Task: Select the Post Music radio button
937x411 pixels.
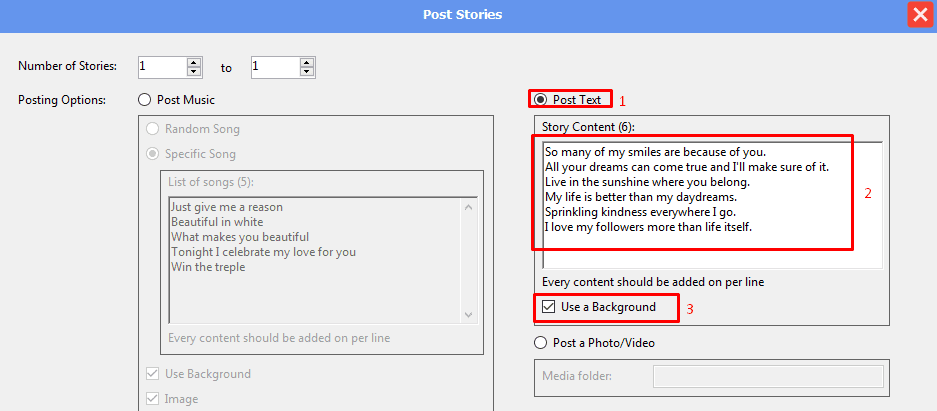Action: pyautogui.click(x=145, y=100)
